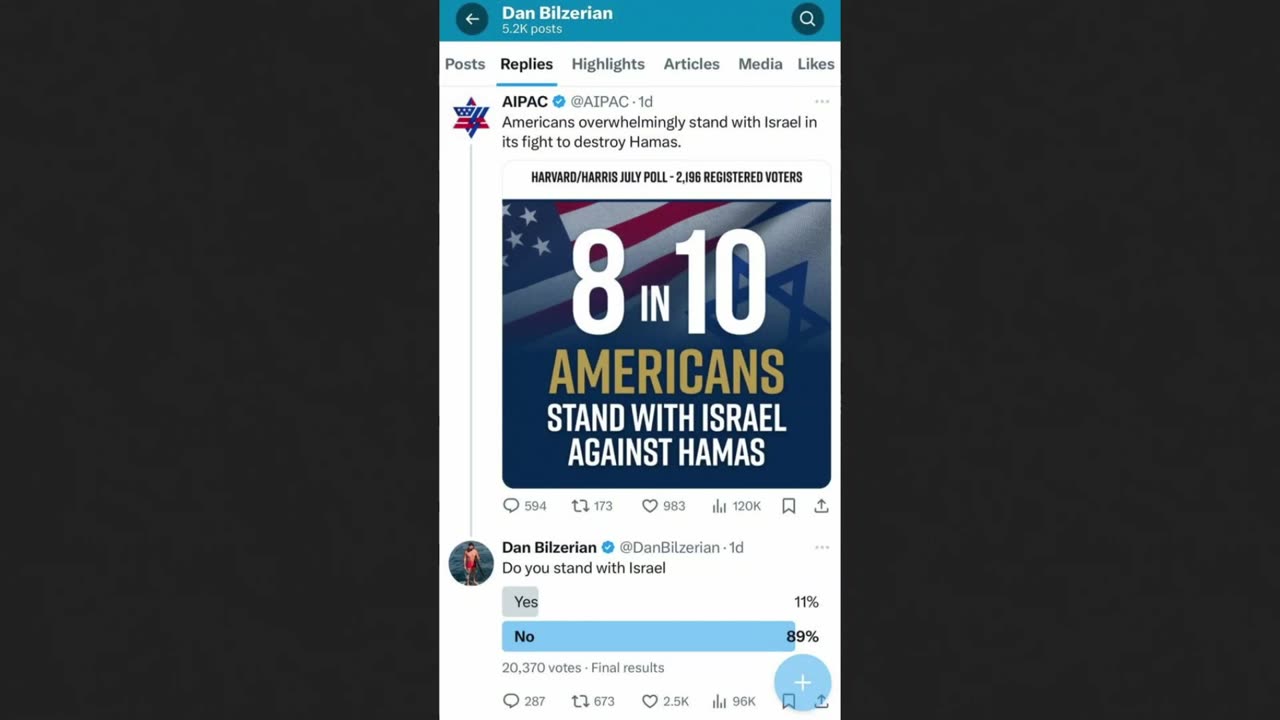Image resolution: width=1280 pixels, height=720 pixels.
Task: Open the Articles tab
Action: coord(691,64)
